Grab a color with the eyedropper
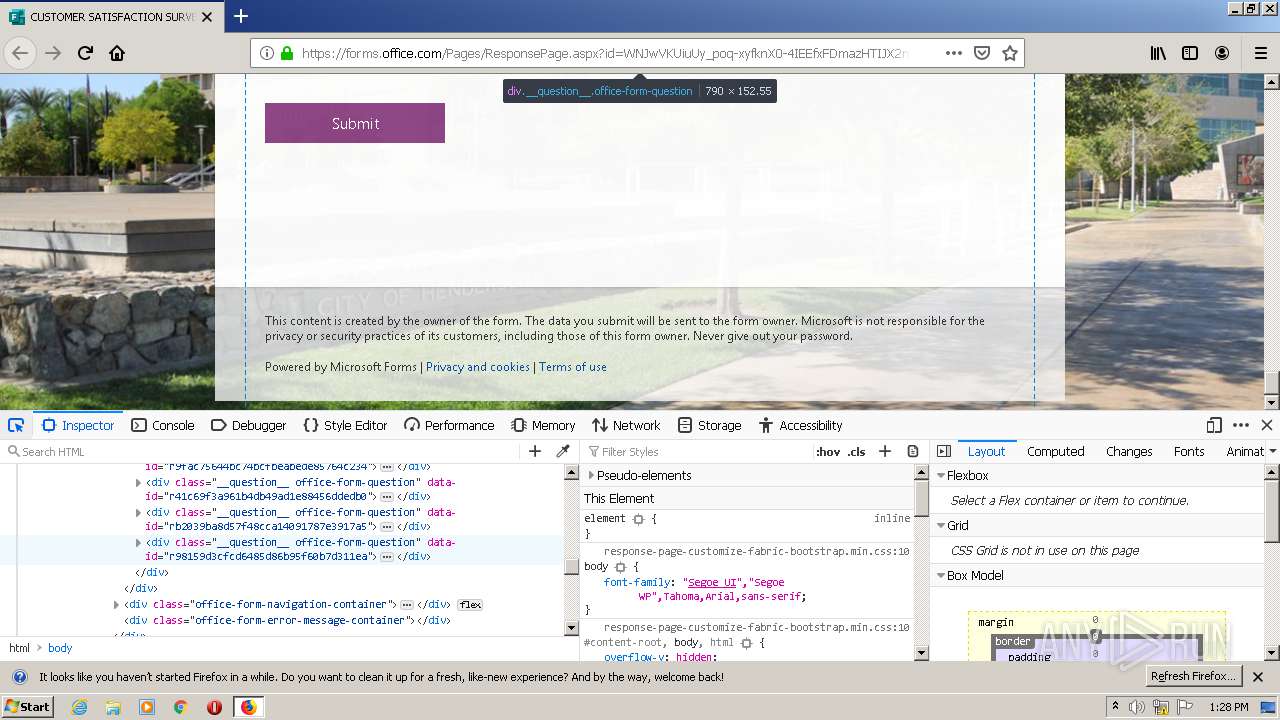The height and width of the screenshot is (720, 1280). [x=563, y=451]
